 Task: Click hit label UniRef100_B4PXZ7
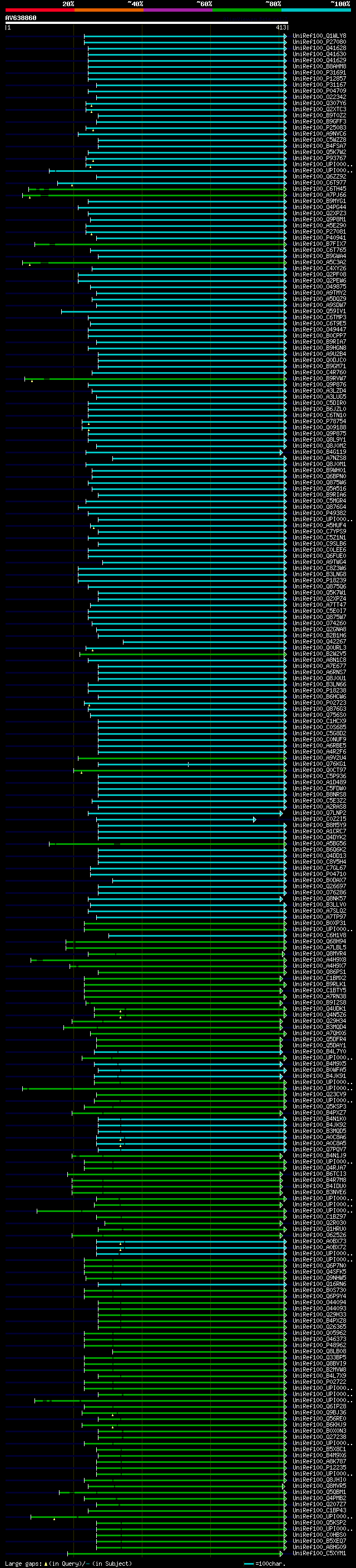click(x=319, y=1112)
